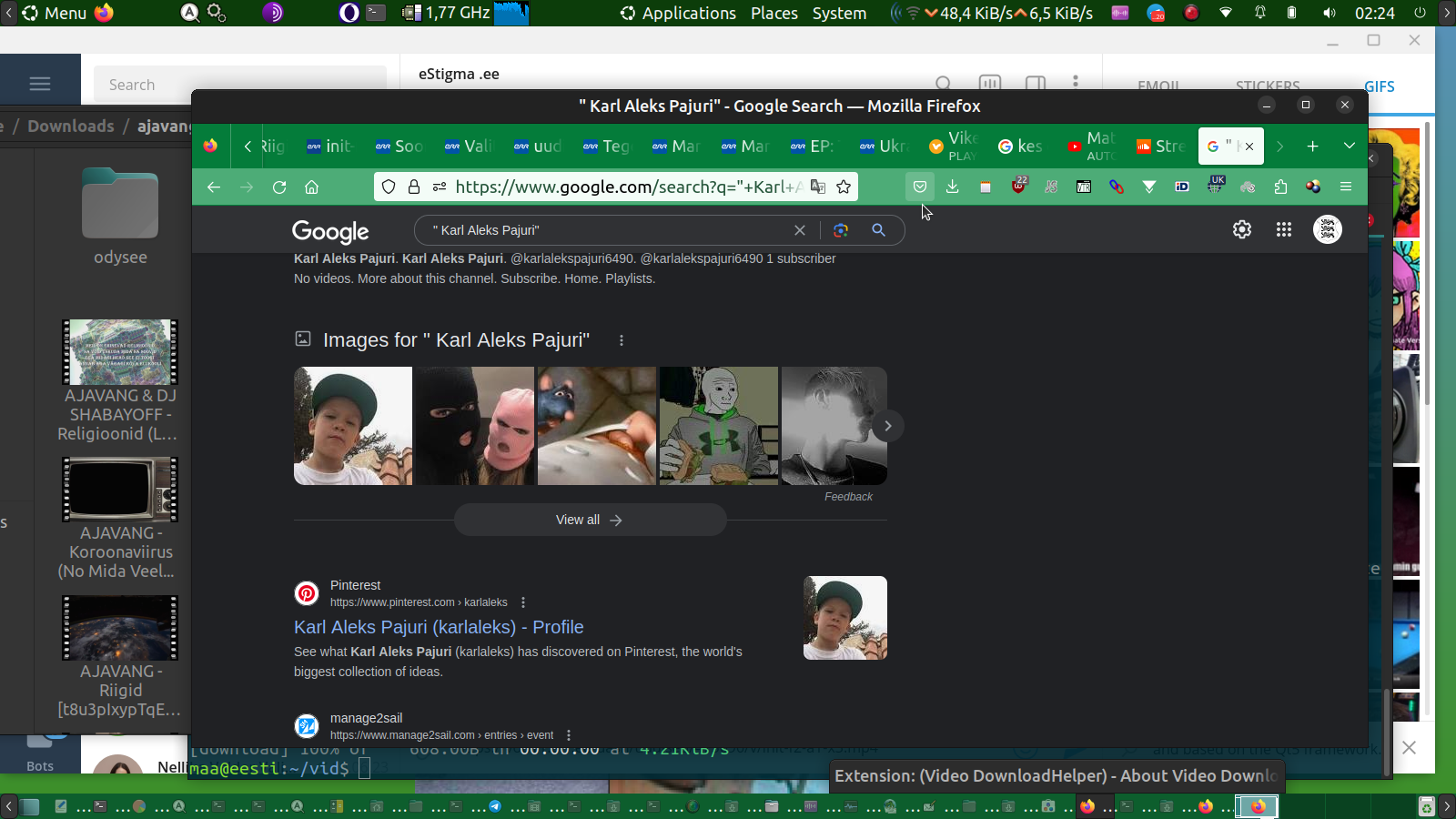Image resolution: width=1456 pixels, height=819 pixels.
Task: Open the Google apps grid
Action: [1284, 229]
